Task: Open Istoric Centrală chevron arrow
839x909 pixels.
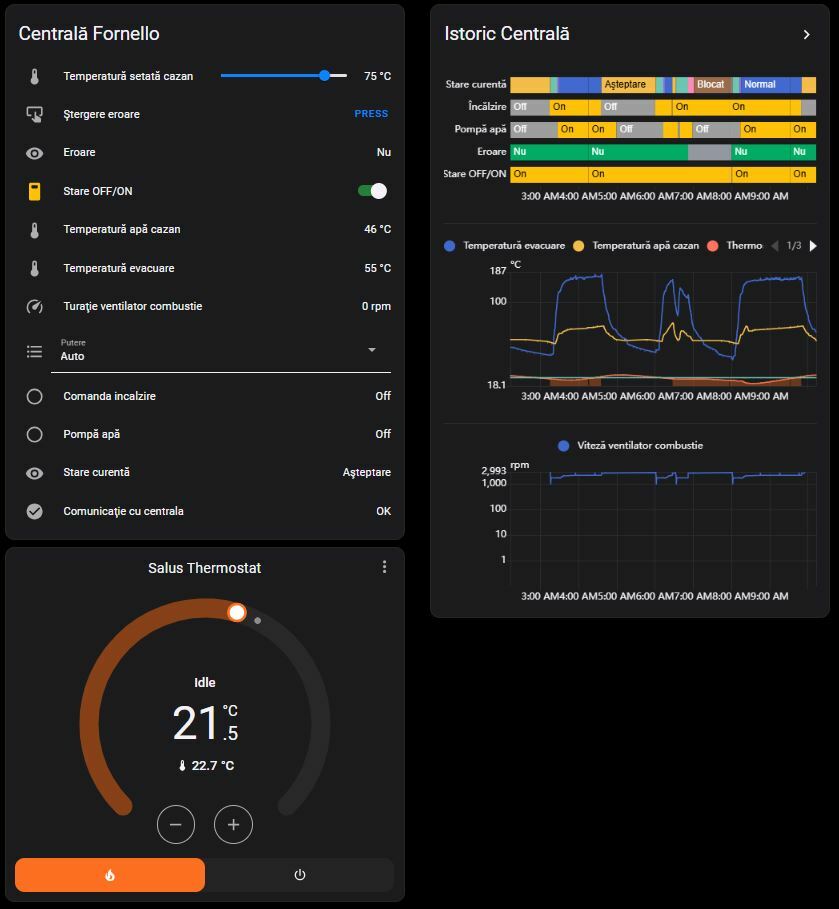Action: (x=807, y=35)
